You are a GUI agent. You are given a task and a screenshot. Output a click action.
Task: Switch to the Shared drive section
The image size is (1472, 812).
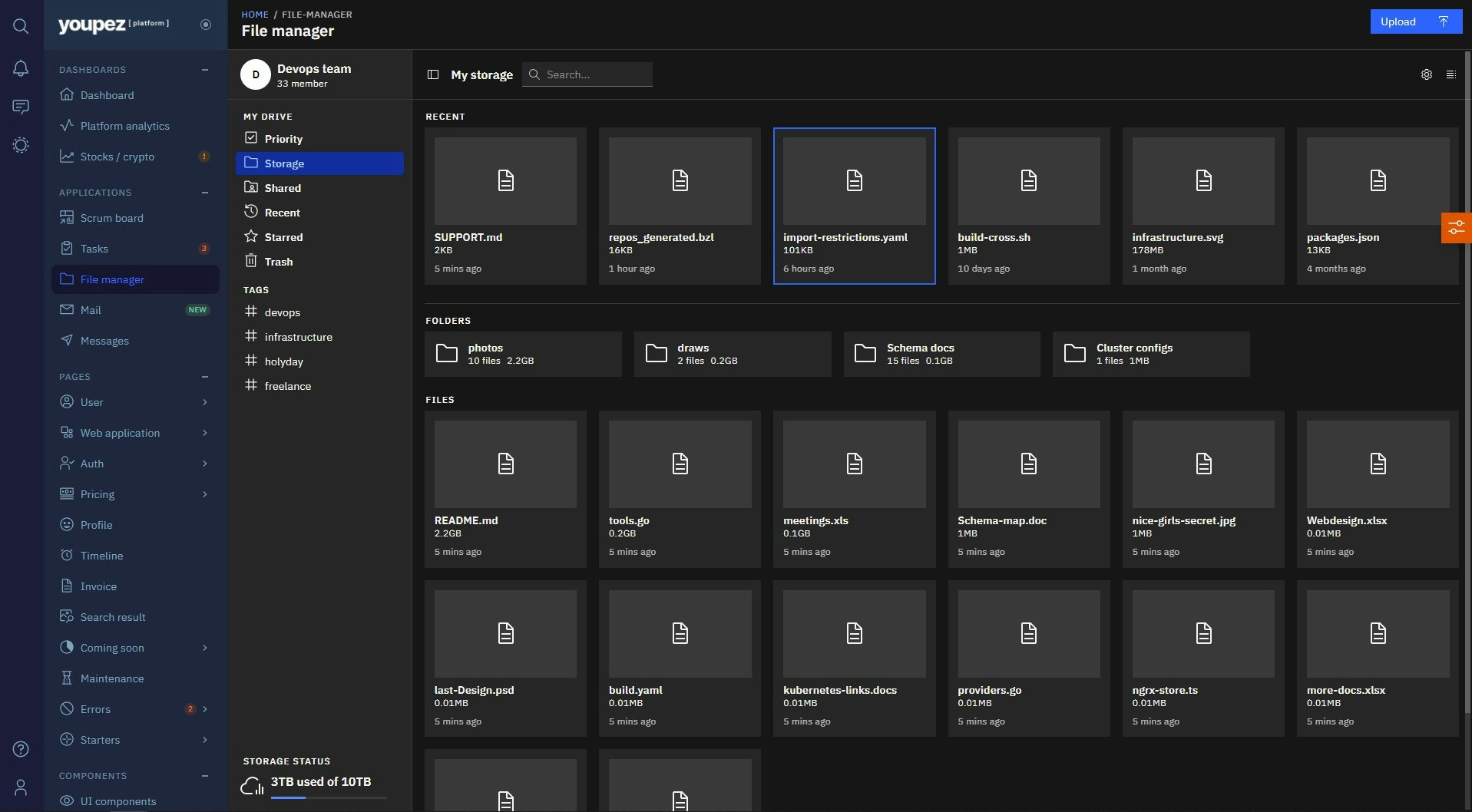click(x=282, y=187)
